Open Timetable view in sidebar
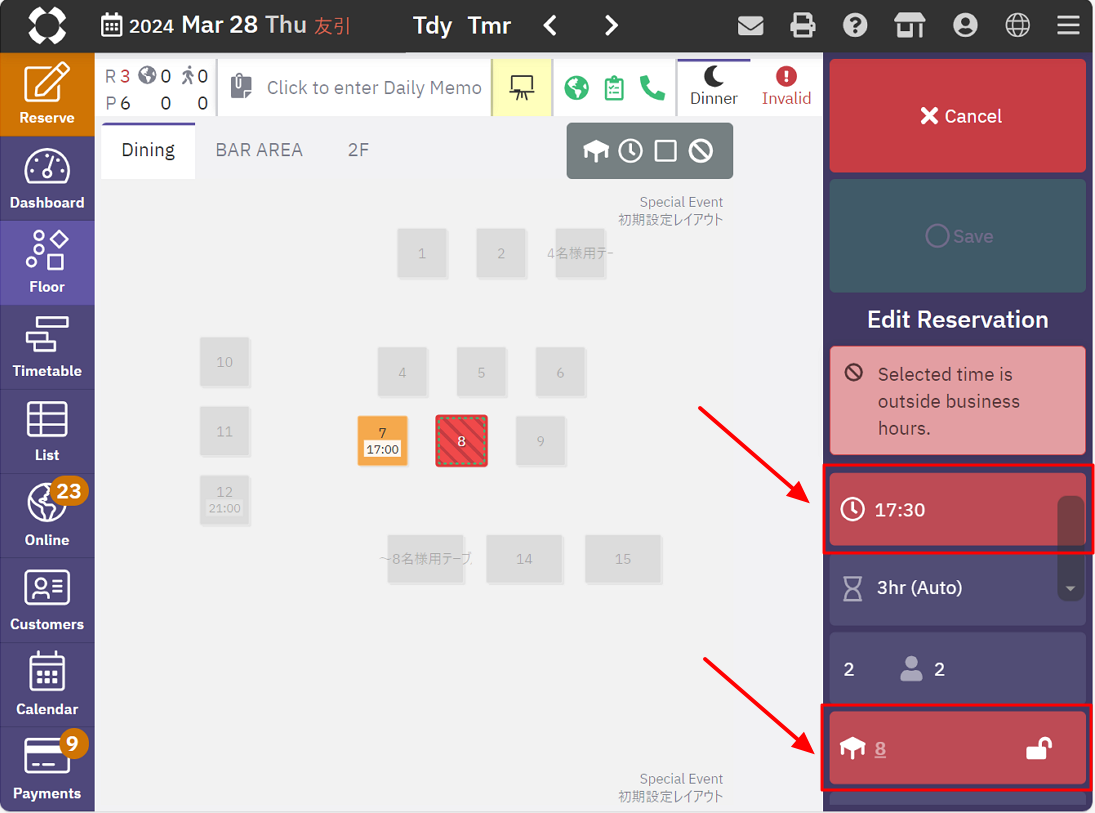This screenshot has width=1095, height=813. [x=47, y=347]
